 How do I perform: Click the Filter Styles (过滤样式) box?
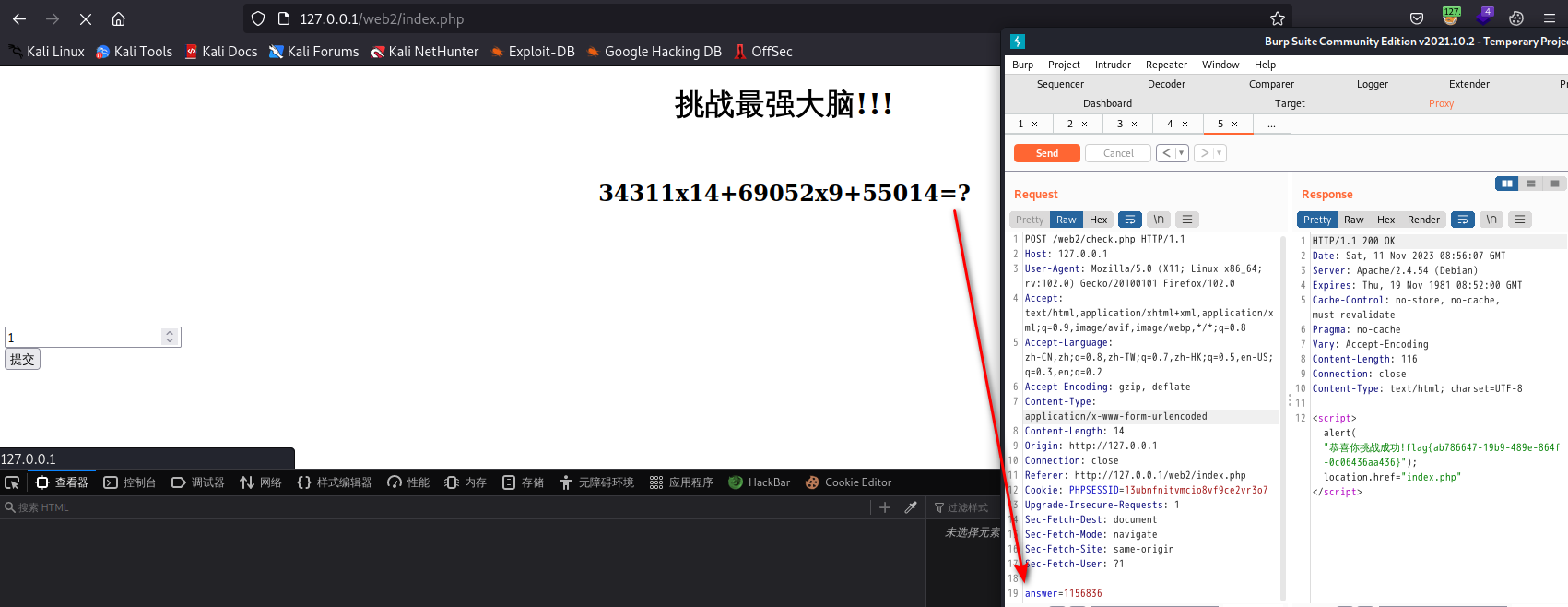[x=964, y=507]
